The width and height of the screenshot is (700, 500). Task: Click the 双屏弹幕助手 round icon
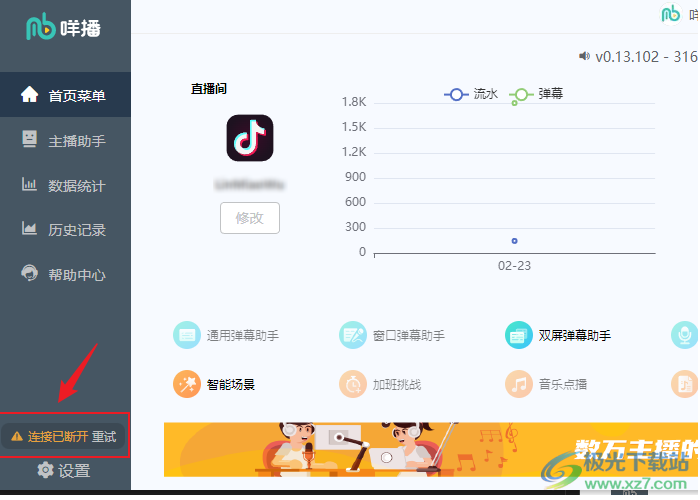519,335
